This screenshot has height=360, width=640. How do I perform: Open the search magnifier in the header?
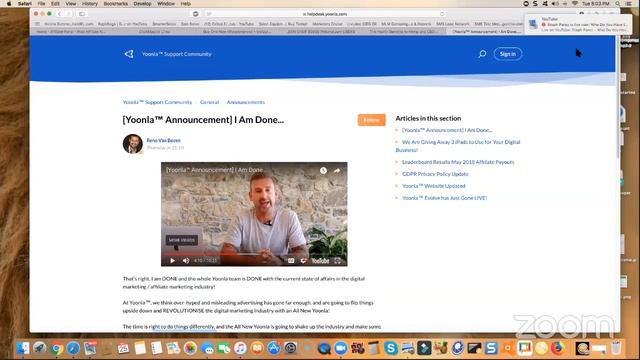482,53
